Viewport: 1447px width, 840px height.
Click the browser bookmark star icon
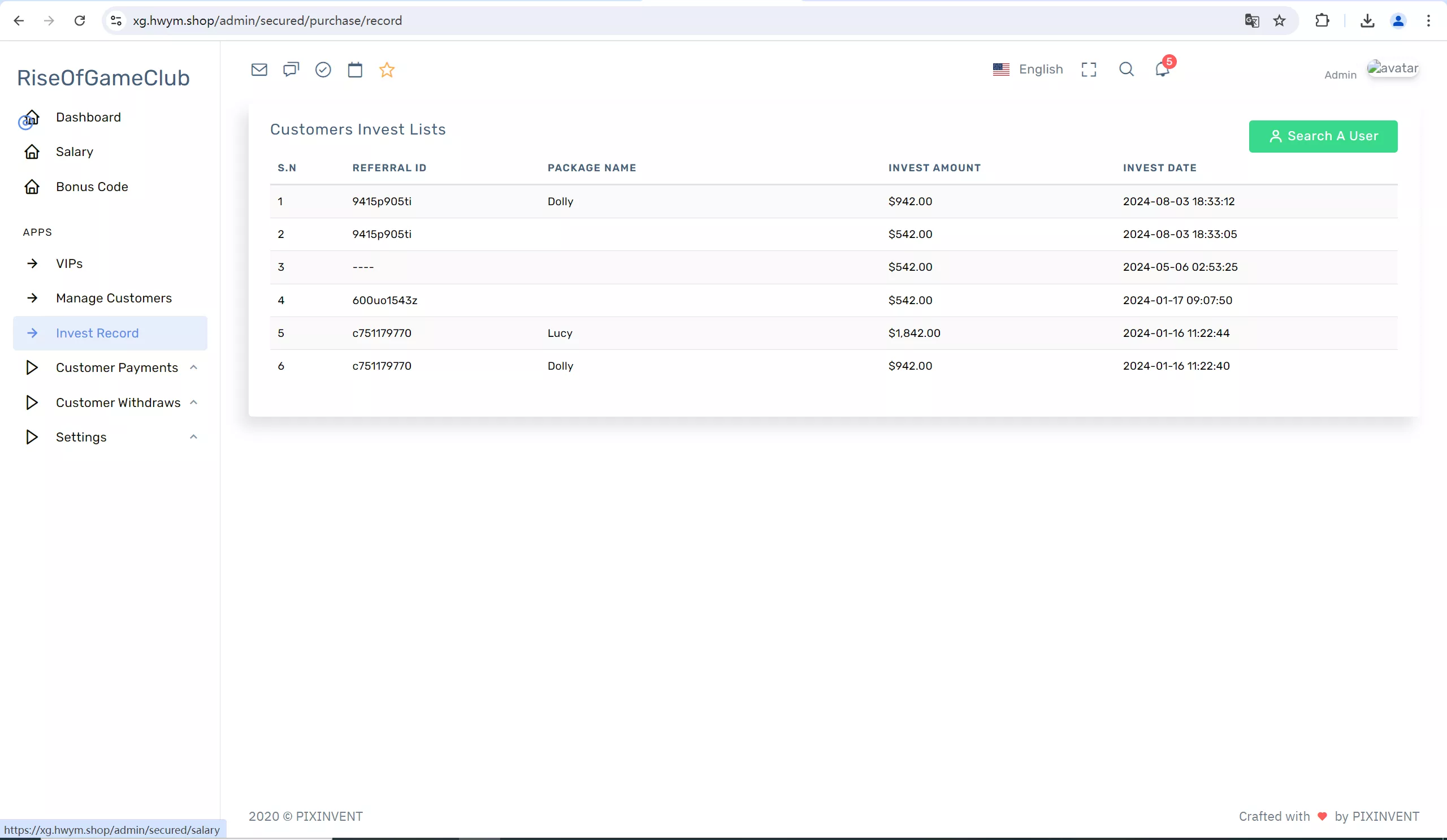click(1279, 21)
